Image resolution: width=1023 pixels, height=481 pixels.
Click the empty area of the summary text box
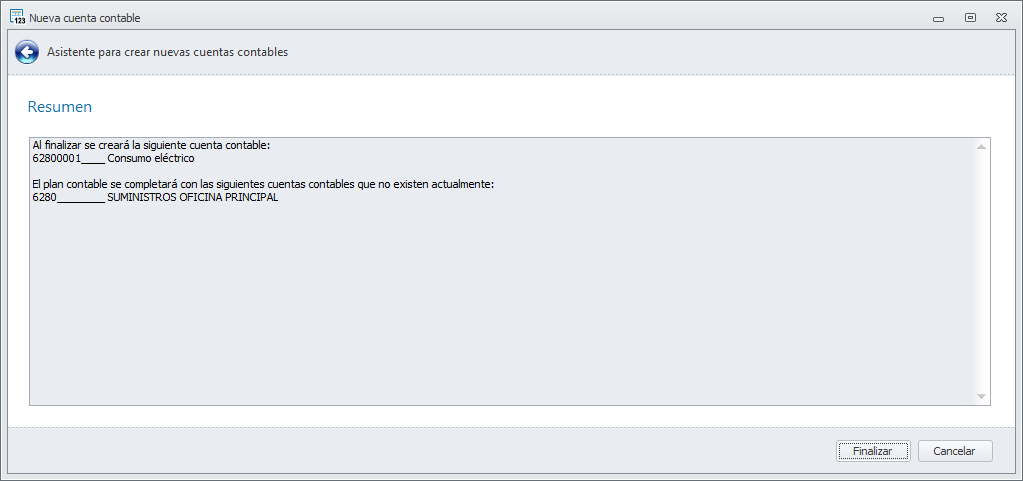500,300
